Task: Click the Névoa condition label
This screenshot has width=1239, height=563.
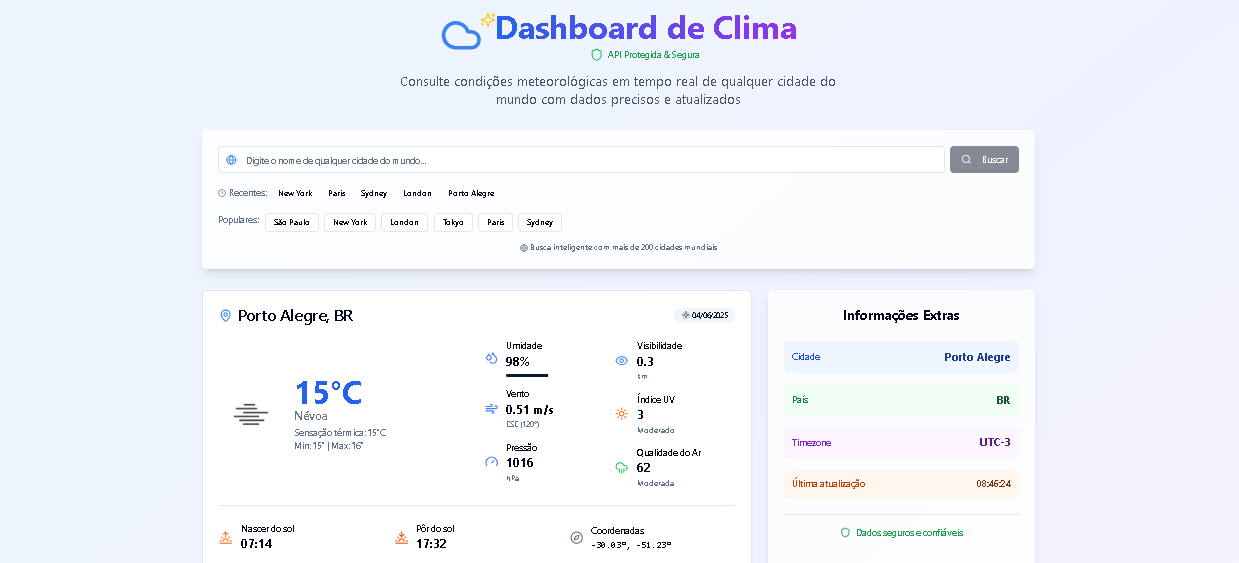Action: click(x=311, y=416)
